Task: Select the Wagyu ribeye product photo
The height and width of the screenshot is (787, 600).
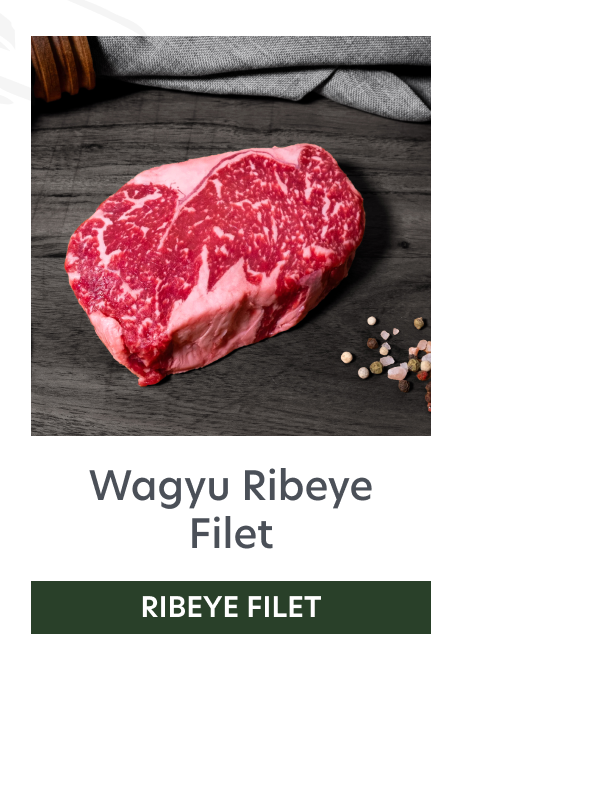Action: 230,235
